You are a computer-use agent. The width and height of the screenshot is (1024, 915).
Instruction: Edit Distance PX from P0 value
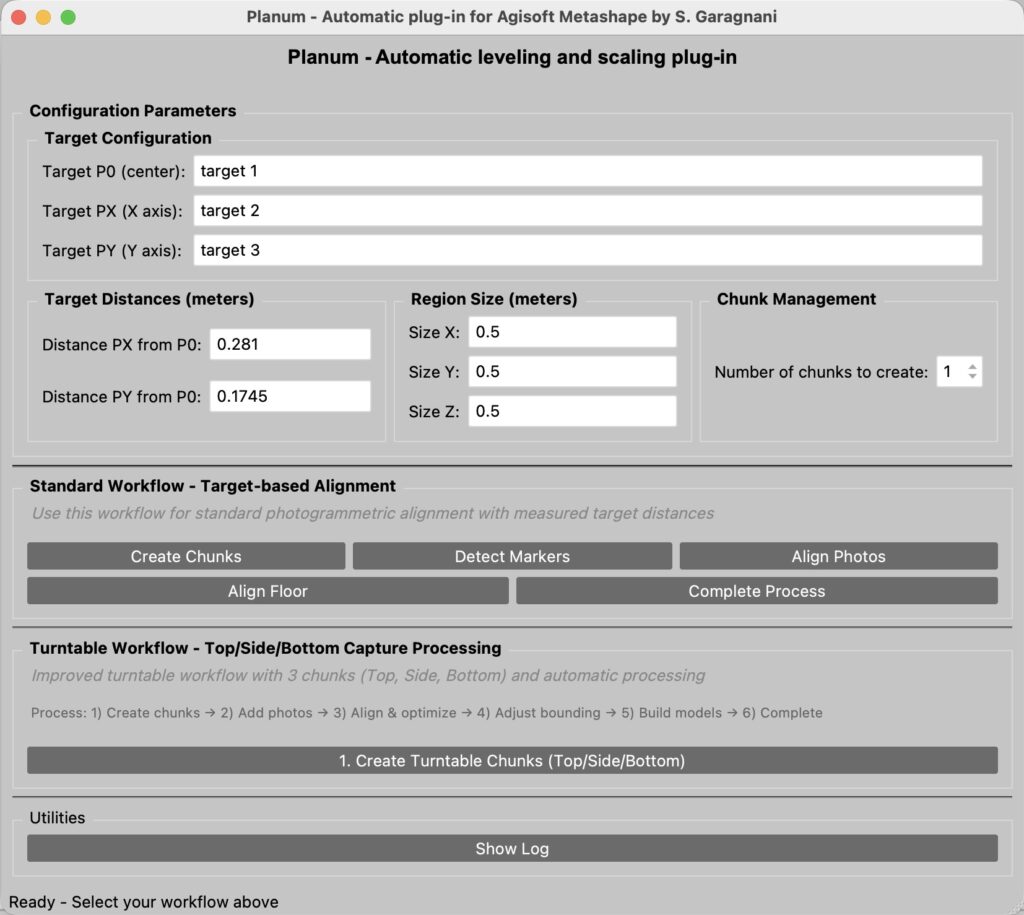point(289,344)
